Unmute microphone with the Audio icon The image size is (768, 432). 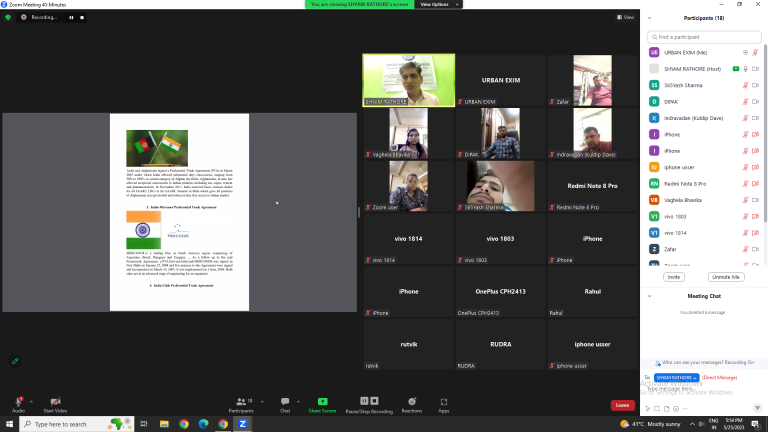click(x=17, y=402)
